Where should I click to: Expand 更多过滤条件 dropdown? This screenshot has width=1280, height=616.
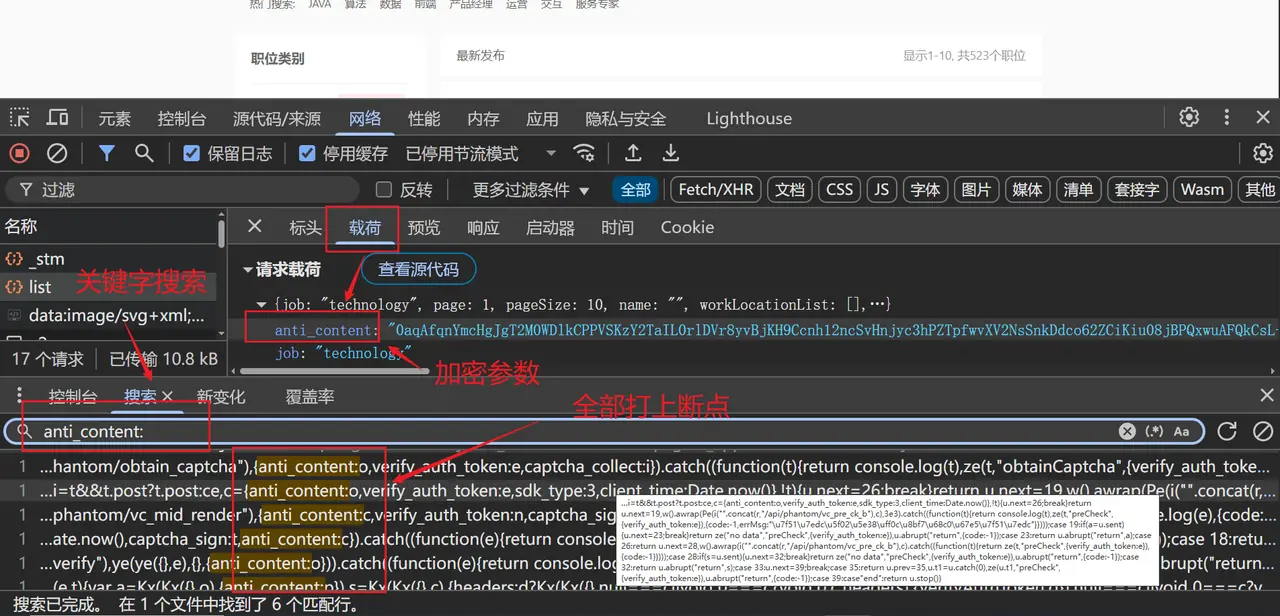pyautogui.click(x=531, y=190)
